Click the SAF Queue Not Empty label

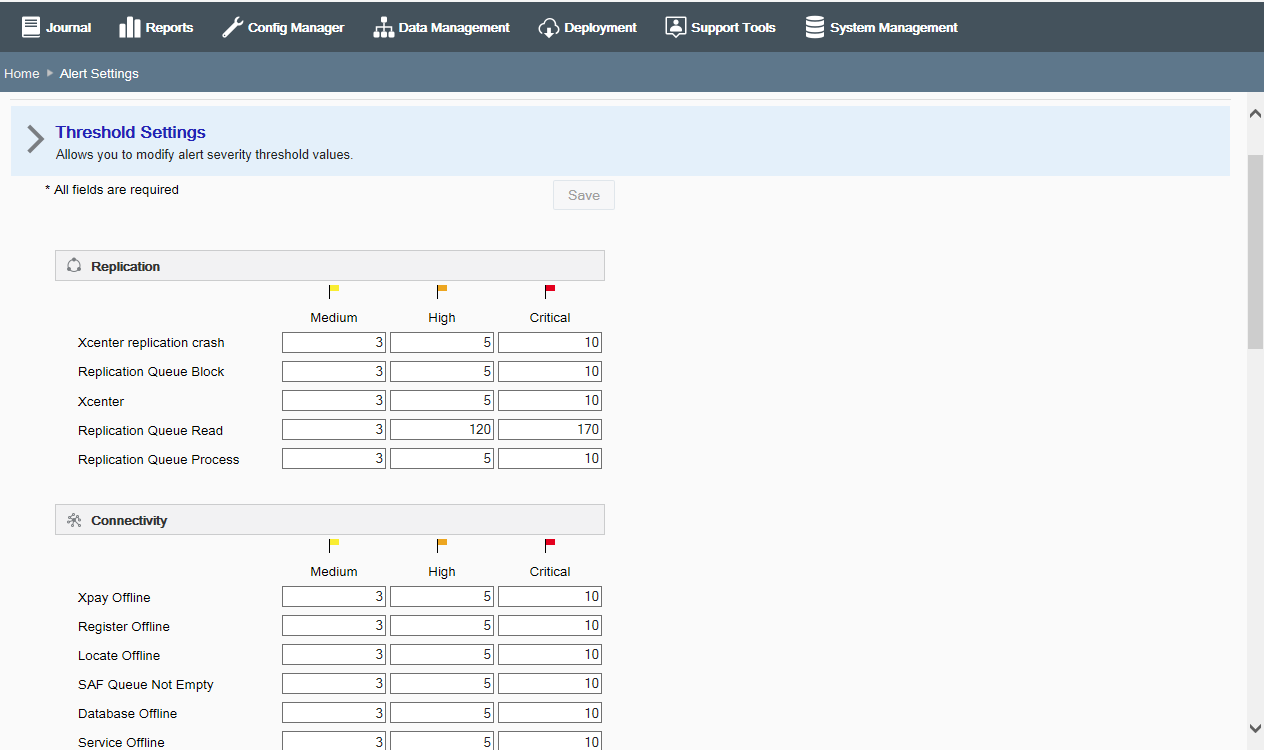tap(146, 685)
